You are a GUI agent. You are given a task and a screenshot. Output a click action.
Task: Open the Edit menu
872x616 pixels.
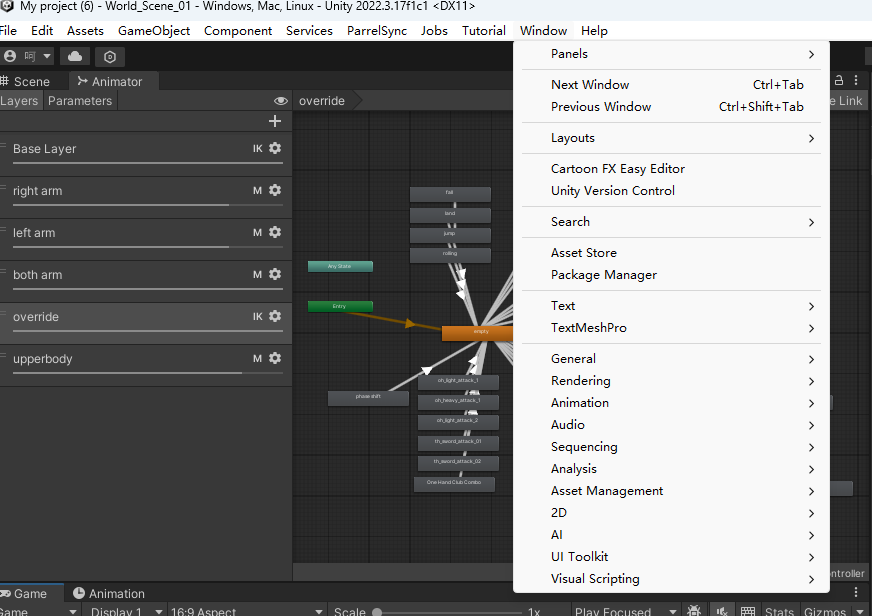[x=42, y=31]
